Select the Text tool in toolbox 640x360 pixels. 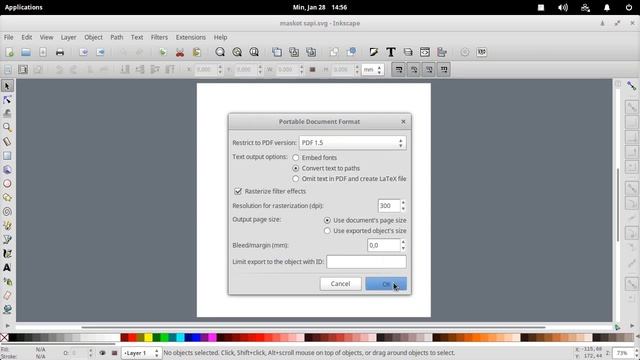7,267
